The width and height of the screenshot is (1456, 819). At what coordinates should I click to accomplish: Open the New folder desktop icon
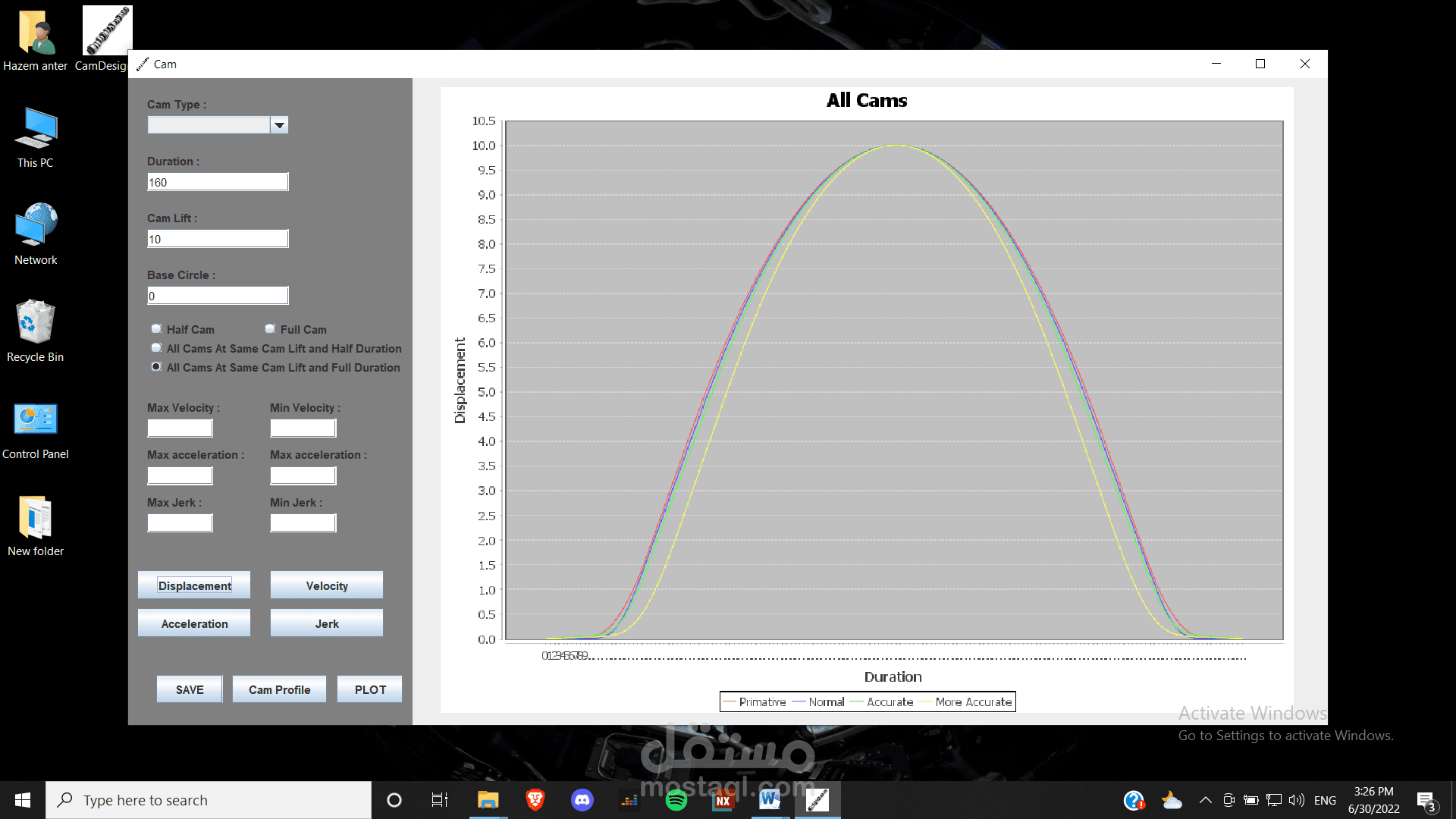click(36, 526)
